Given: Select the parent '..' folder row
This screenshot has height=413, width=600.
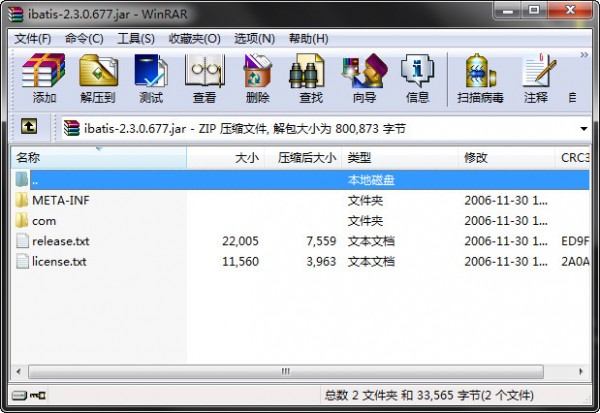Looking at the screenshot, I should [300, 180].
